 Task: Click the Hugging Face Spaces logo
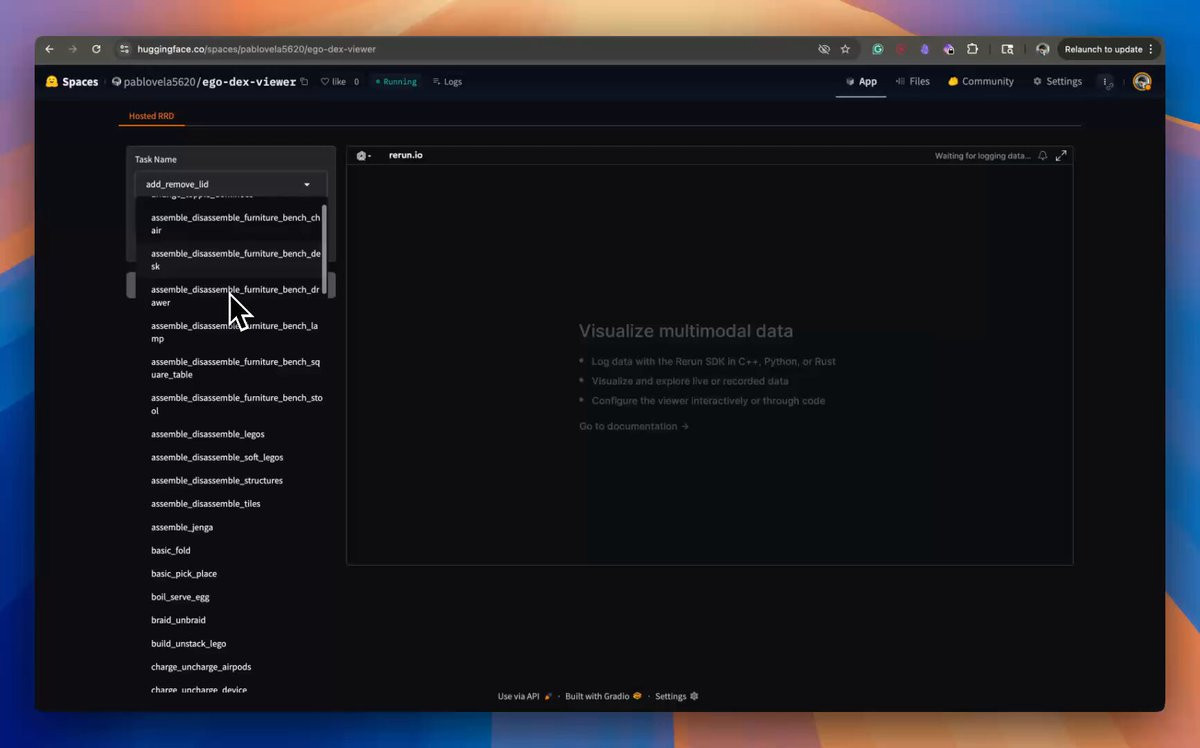click(72, 82)
